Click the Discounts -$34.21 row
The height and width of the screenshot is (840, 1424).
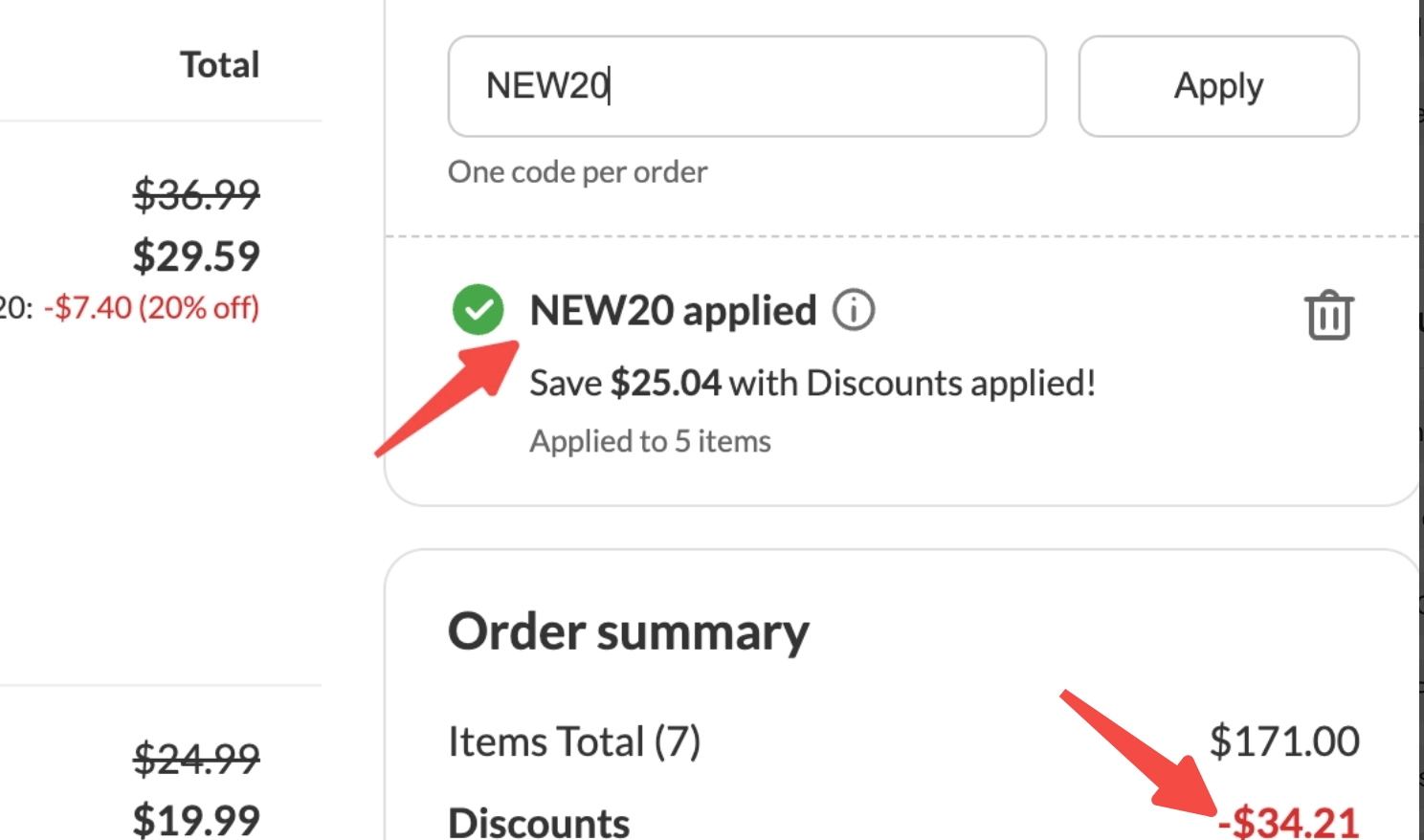[539, 820]
